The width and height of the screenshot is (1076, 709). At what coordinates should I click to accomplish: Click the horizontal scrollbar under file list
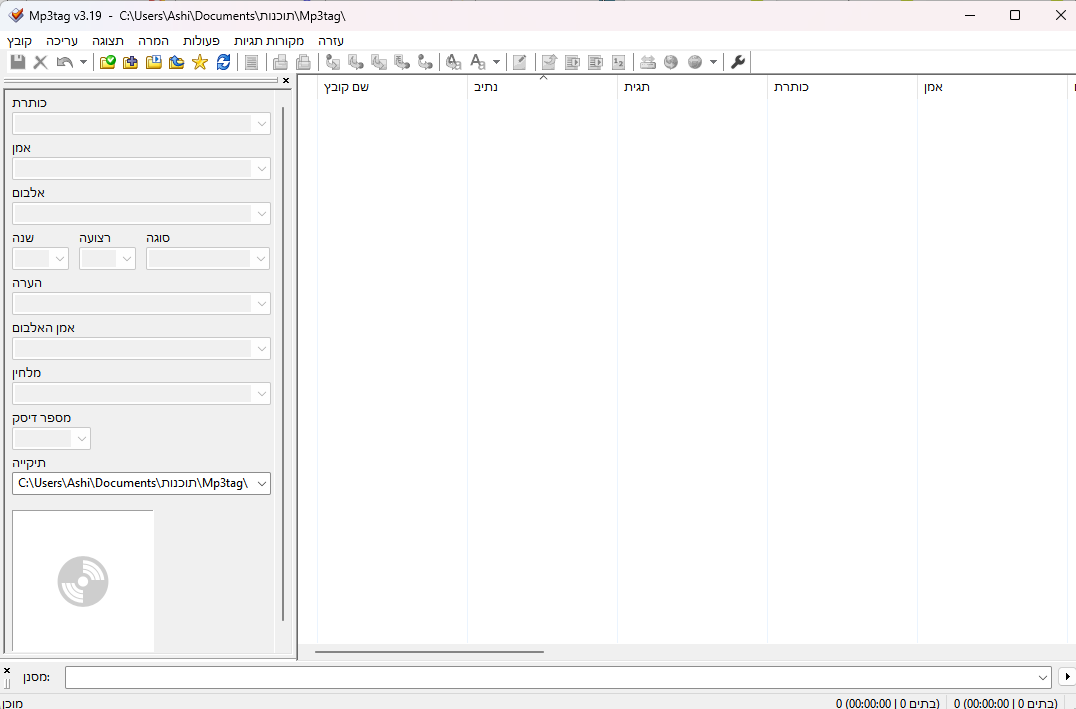click(430, 652)
